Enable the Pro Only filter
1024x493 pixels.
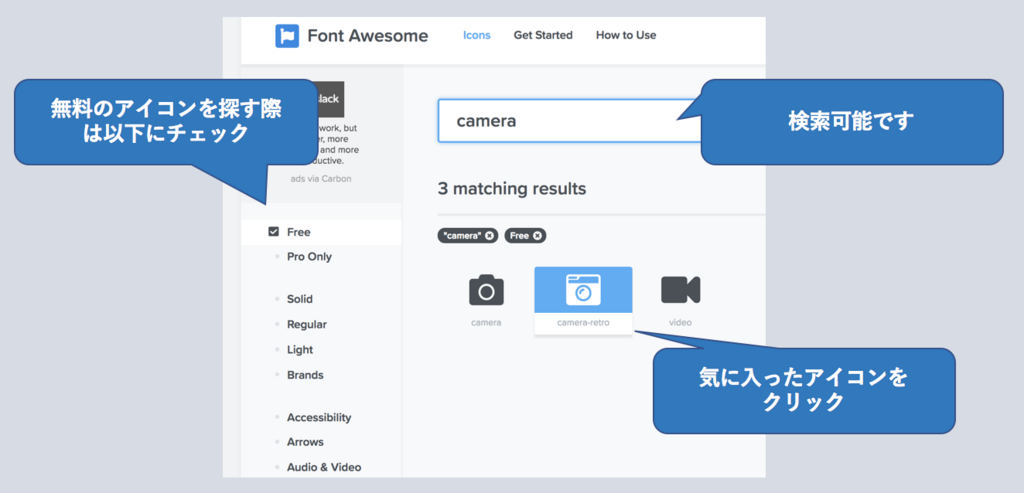point(309,257)
